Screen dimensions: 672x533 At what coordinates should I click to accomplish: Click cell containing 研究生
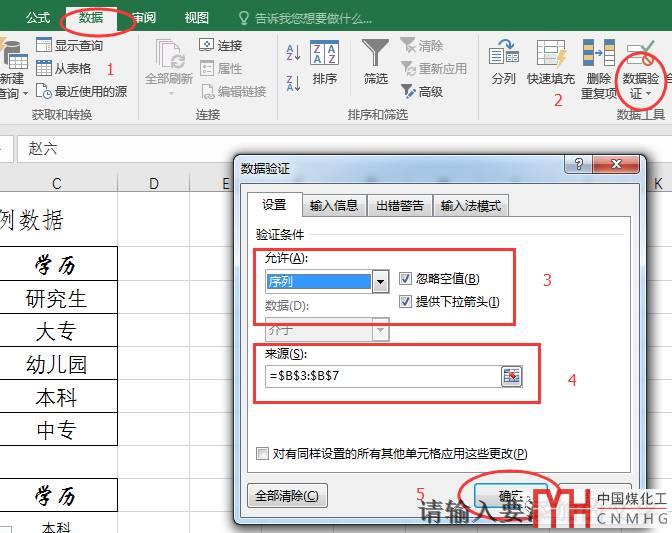57,298
